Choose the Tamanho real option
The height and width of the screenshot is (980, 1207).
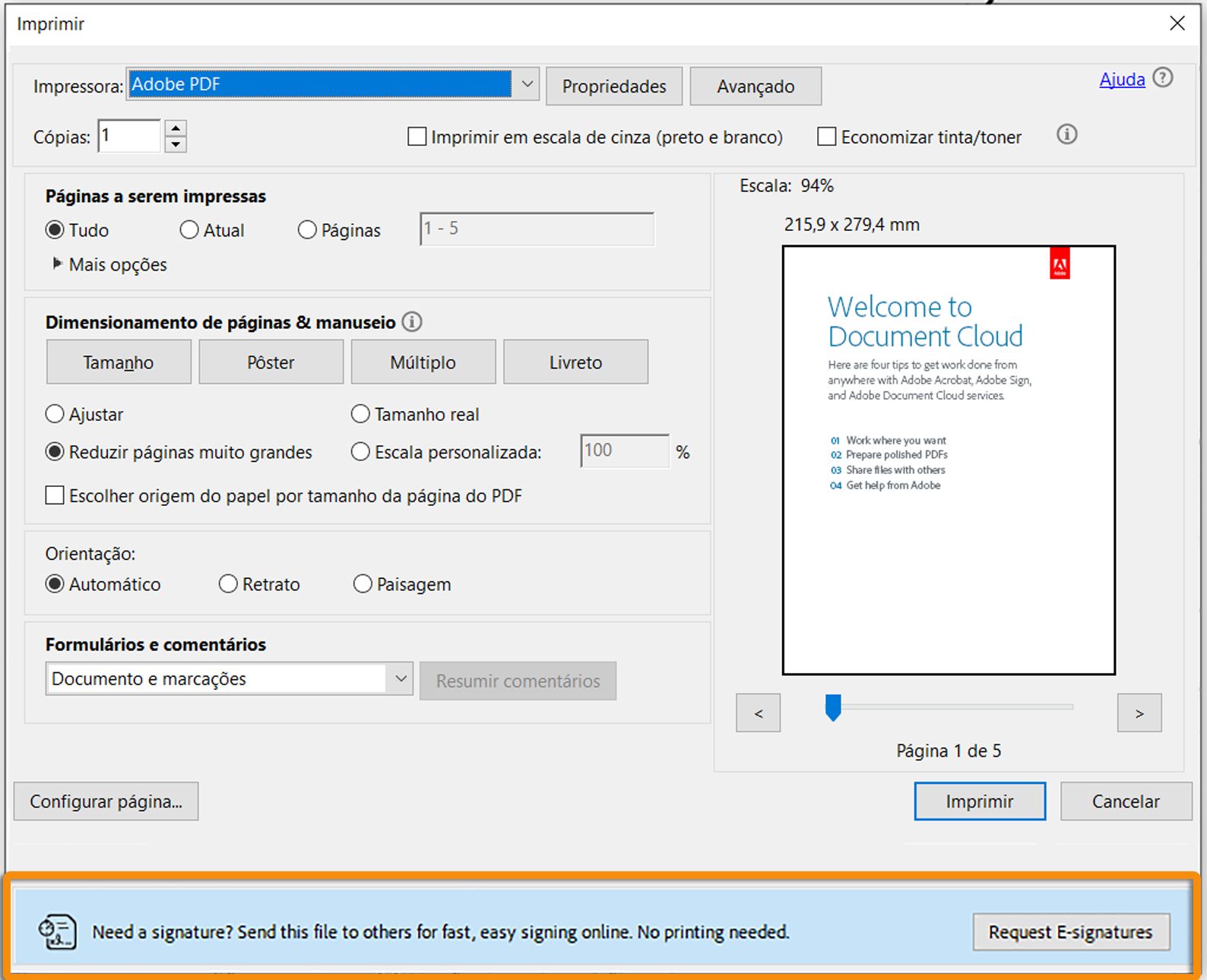point(360,414)
